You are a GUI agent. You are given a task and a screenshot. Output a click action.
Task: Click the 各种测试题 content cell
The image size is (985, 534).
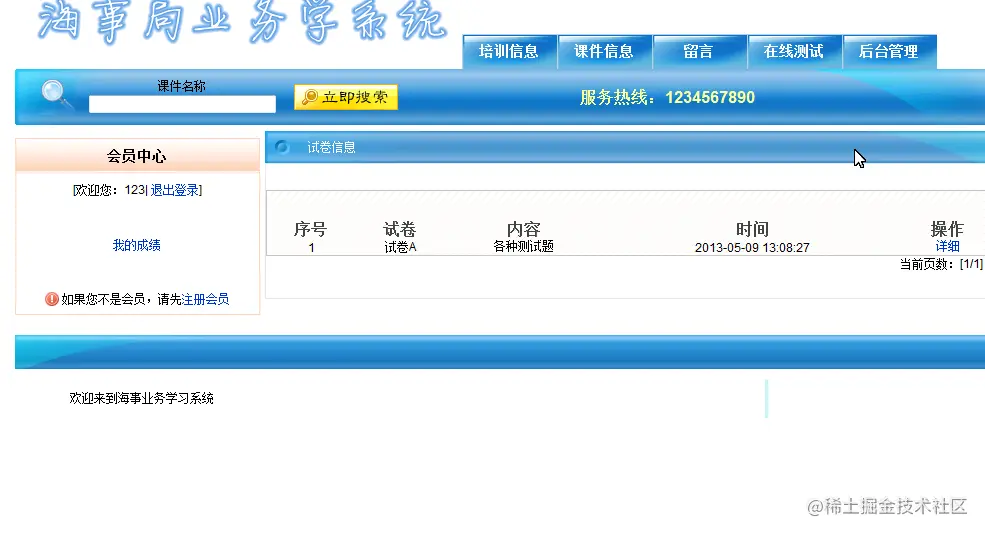coord(523,246)
